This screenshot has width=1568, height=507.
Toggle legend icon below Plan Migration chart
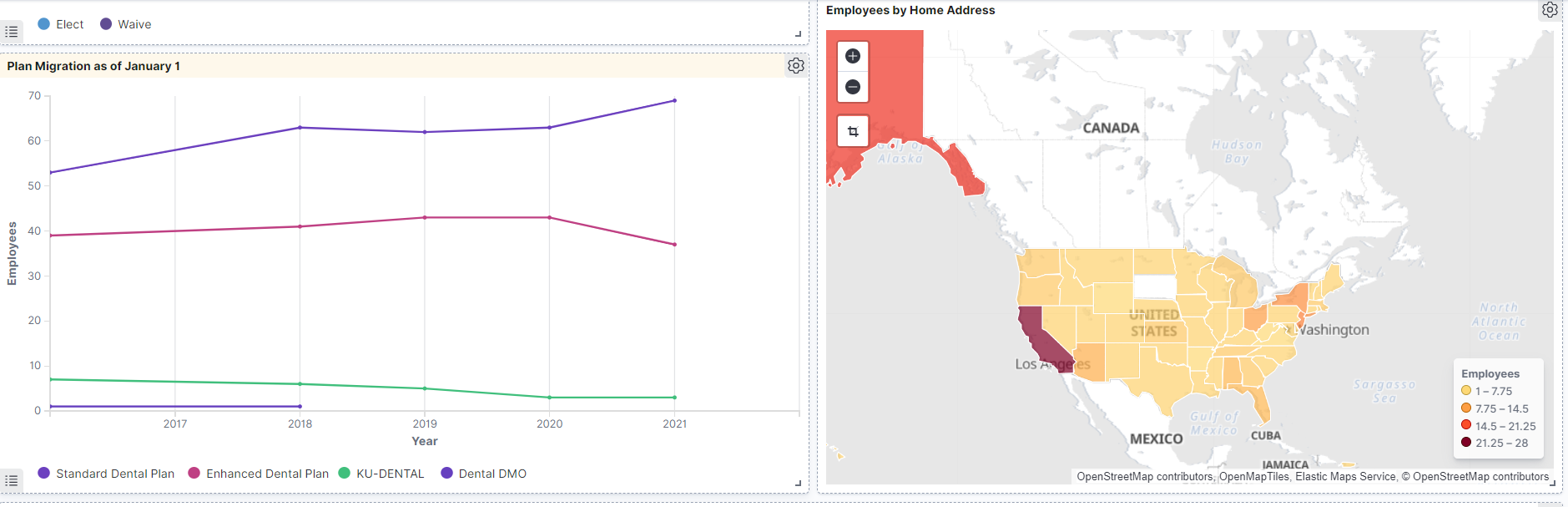(x=12, y=480)
